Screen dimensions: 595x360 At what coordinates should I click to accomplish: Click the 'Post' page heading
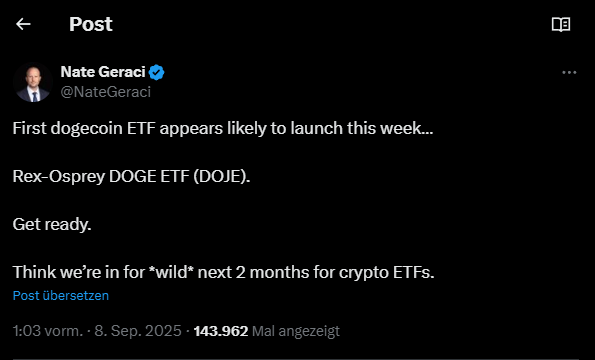click(x=91, y=24)
